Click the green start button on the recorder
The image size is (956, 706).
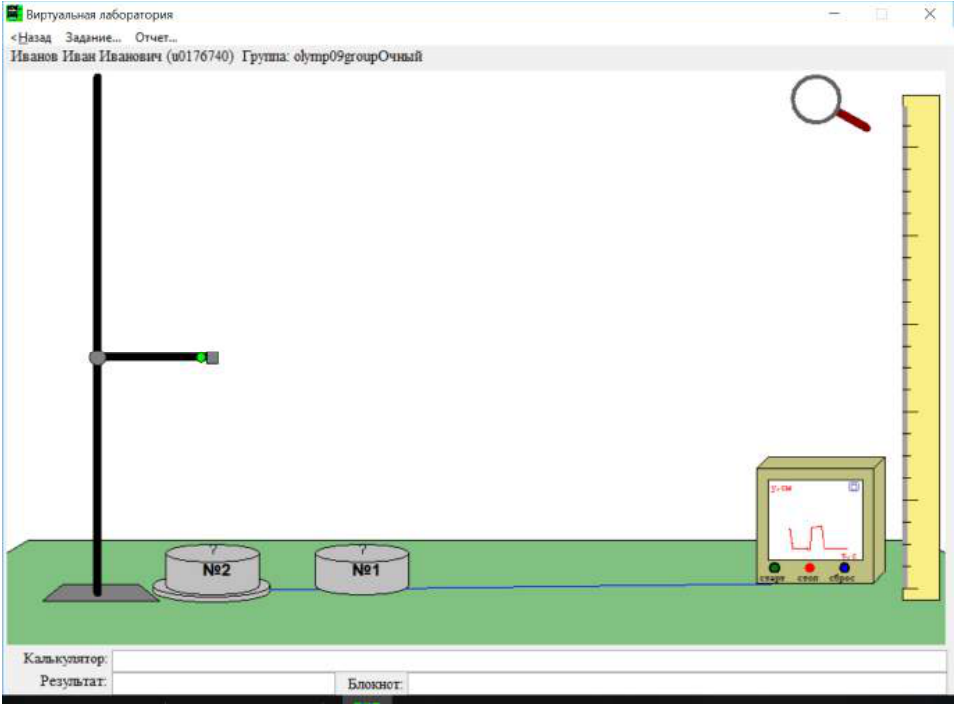774,568
